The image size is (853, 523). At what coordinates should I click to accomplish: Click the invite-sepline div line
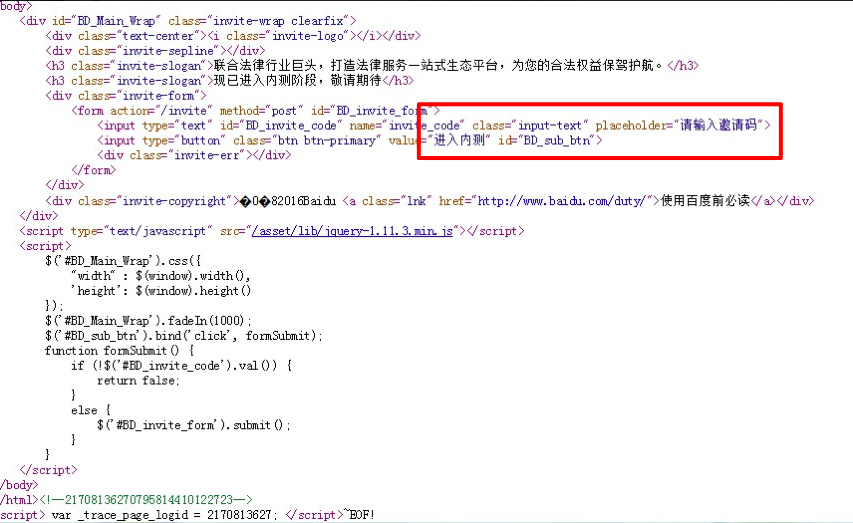tap(155, 51)
